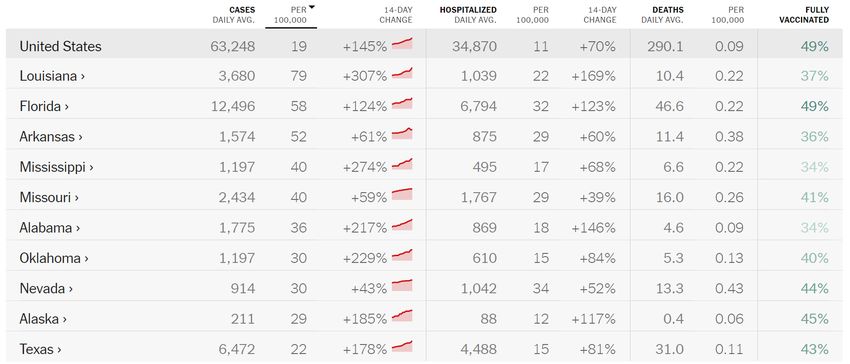
Task: Sort by Hospitalized daily avg. header
Action: pos(468,15)
